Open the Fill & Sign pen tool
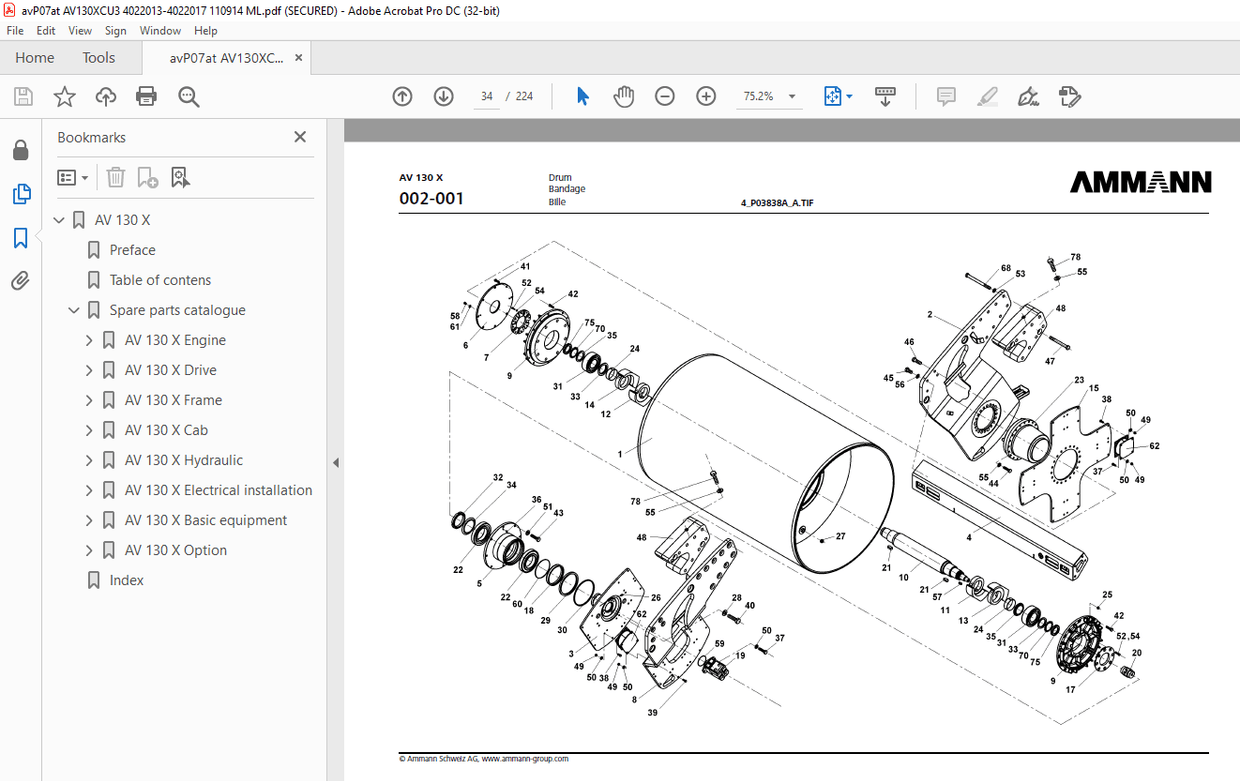The width and height of the screenshot is (1240, 781). 1028,96
